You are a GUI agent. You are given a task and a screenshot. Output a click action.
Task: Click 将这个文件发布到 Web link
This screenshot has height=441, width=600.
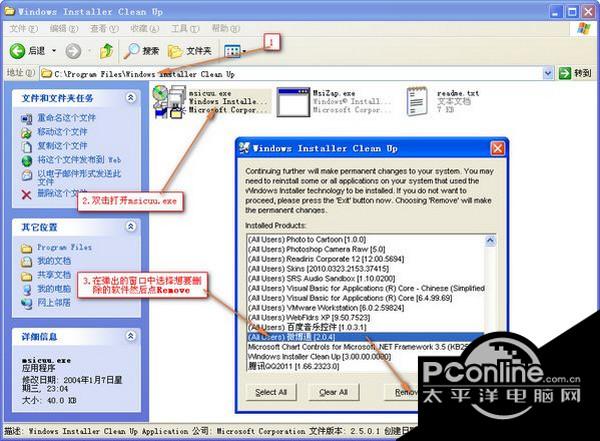pos(79,160)
